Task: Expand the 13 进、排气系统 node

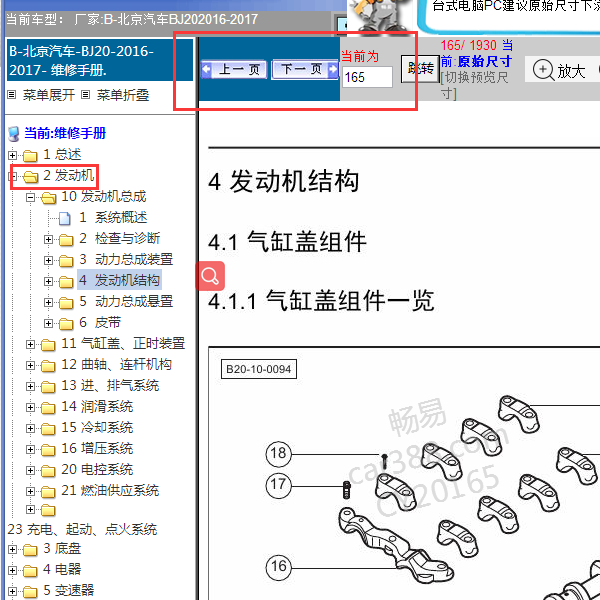Action: pyautogui.click(x=30, y=386)
